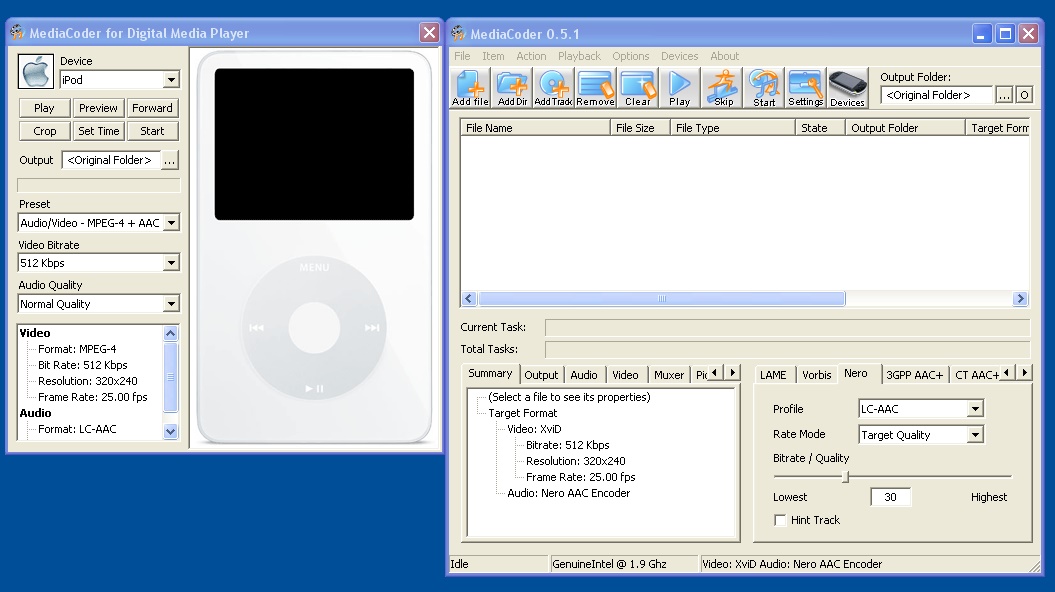Select the Target Format tree item
Viewport: 1055px width, 592px height.
coord(523,413)
